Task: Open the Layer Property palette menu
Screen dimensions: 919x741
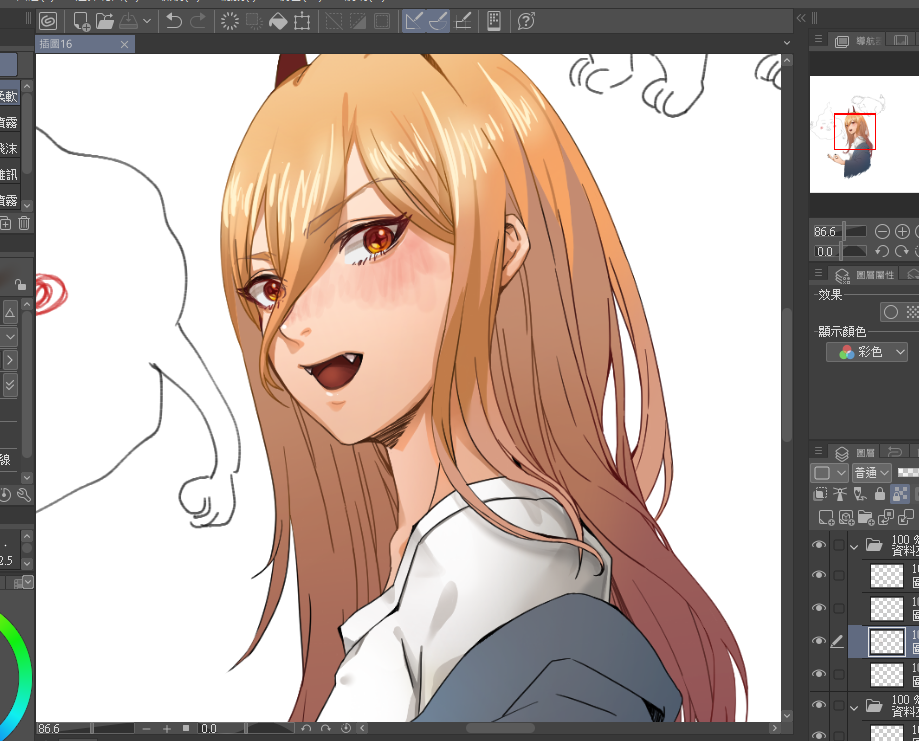Action: 818,273
